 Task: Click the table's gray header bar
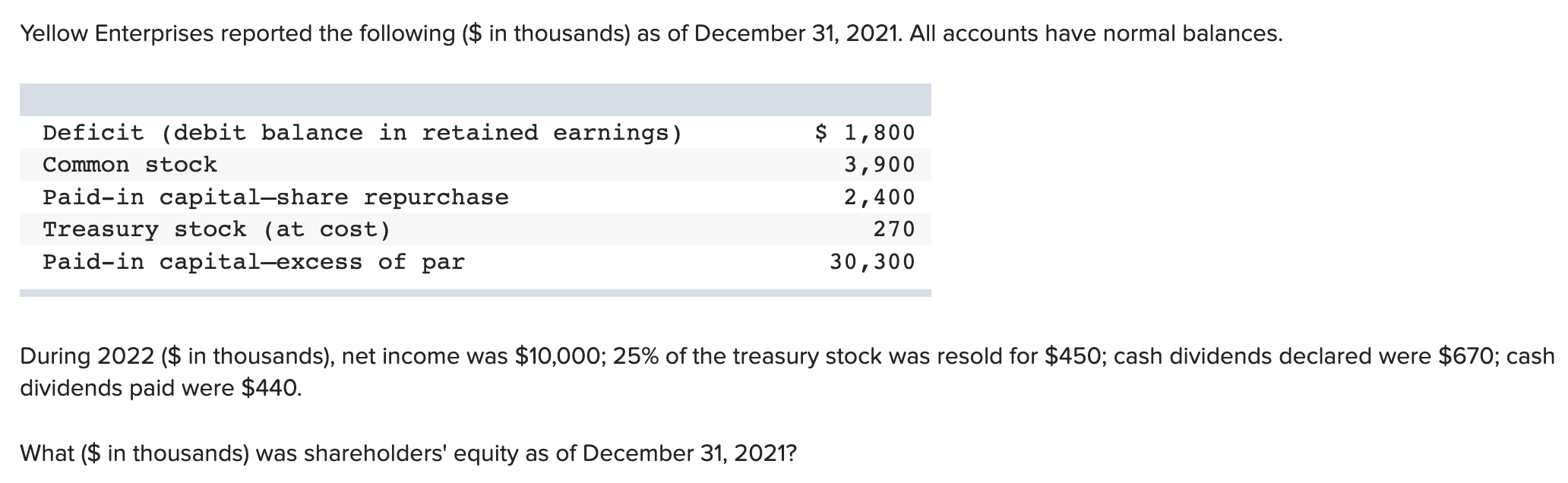pos(475,99)
